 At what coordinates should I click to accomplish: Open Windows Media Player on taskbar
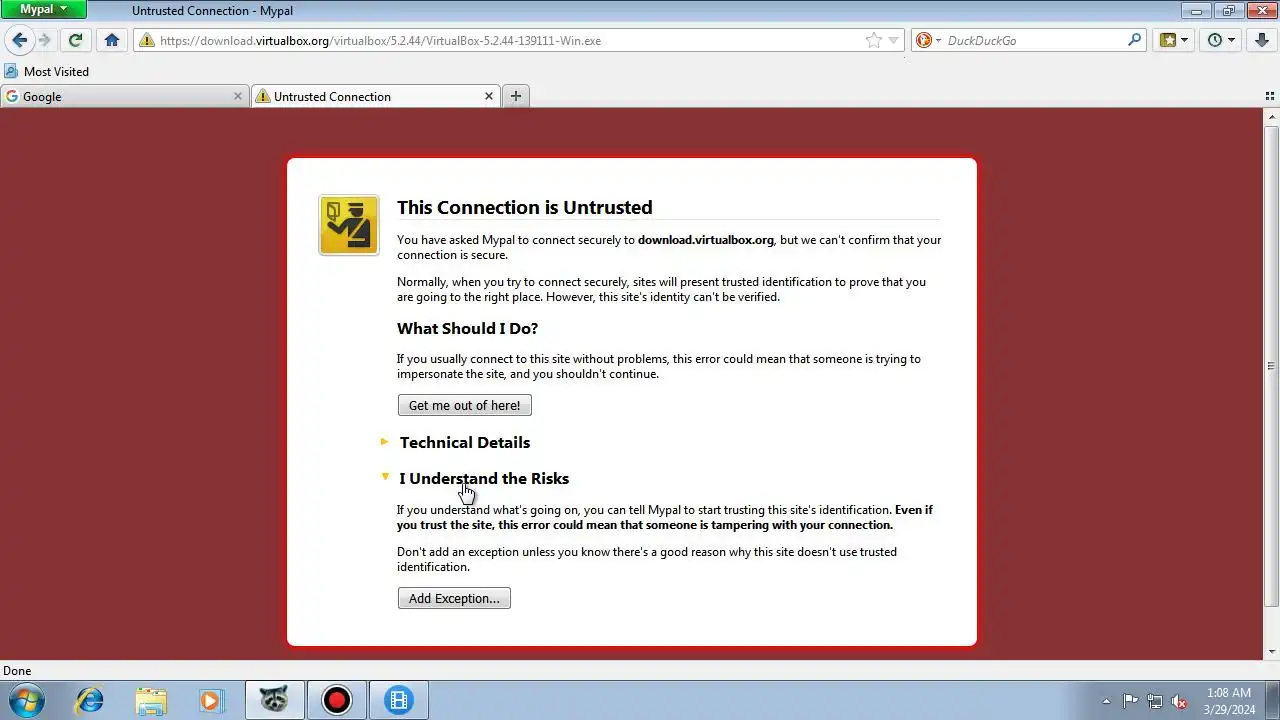[x=211, y=700]
